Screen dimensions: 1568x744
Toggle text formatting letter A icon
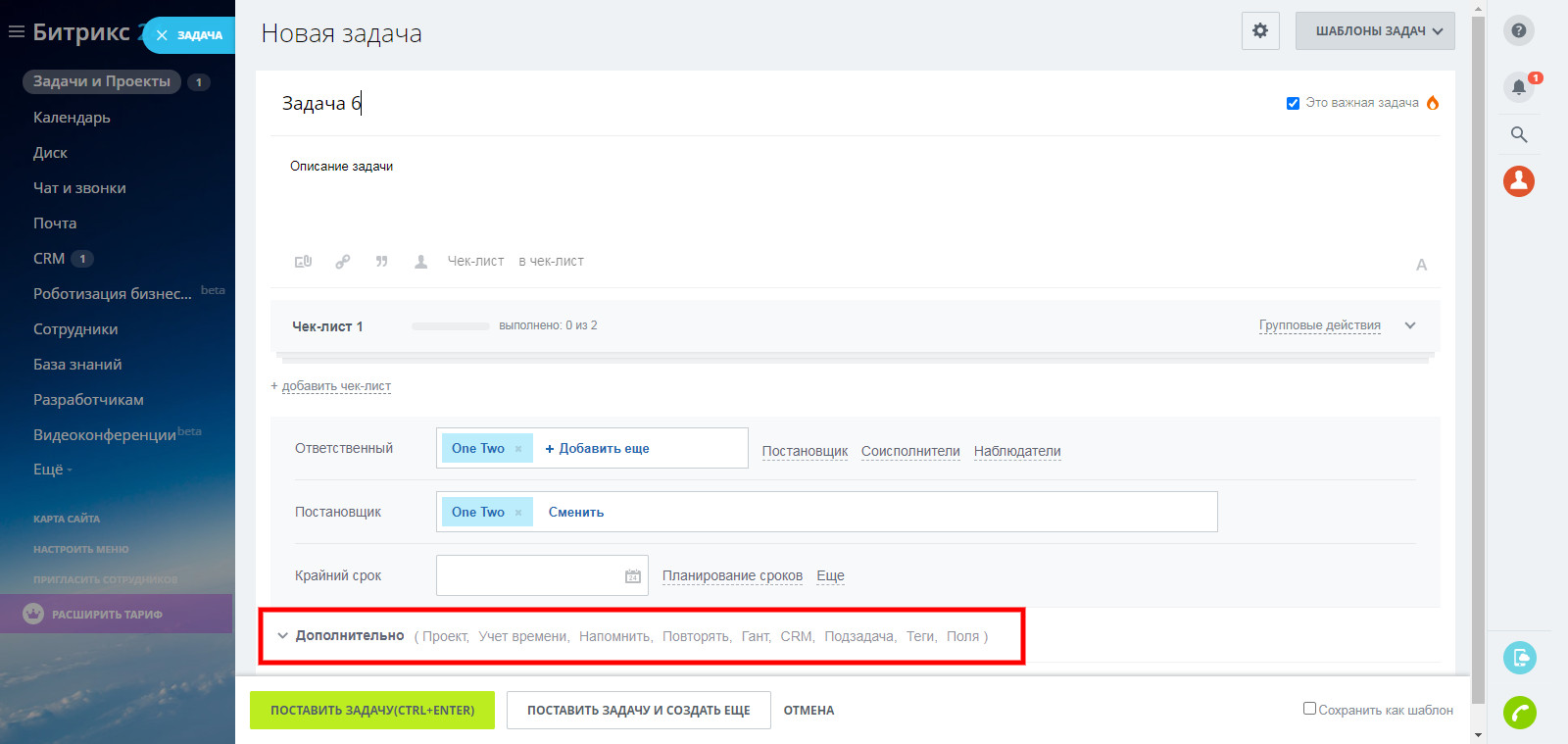tap(1421, 265)
